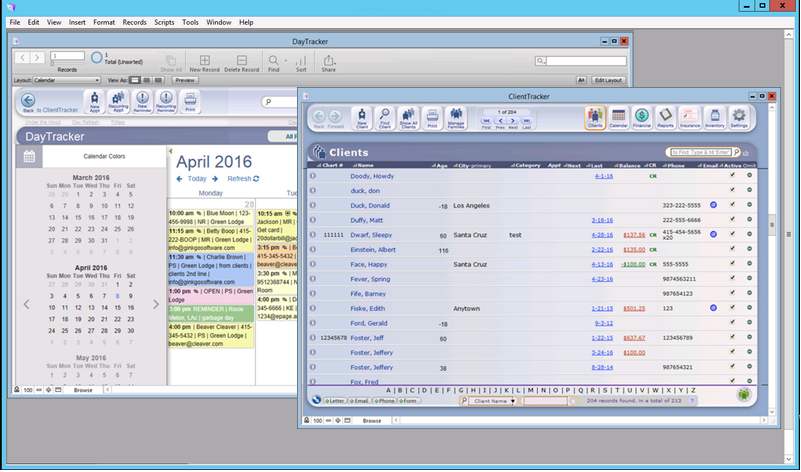Sort clients by Name column header
Image resolution: width=801 pixels, height=472 pixels.
tap(365, 166)
